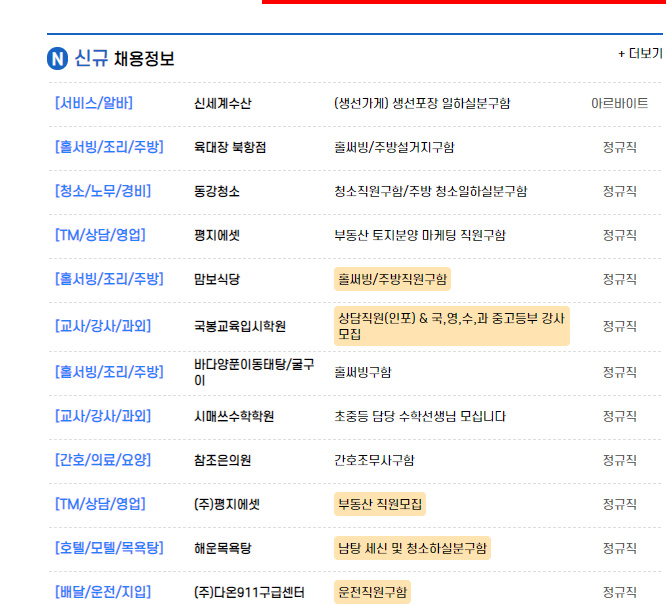The width and height of the screenshot is (666, 606).
Task: Open [홀서빙/조리/주방] category in 육대장 북항점 row
Action: point(109,147)
